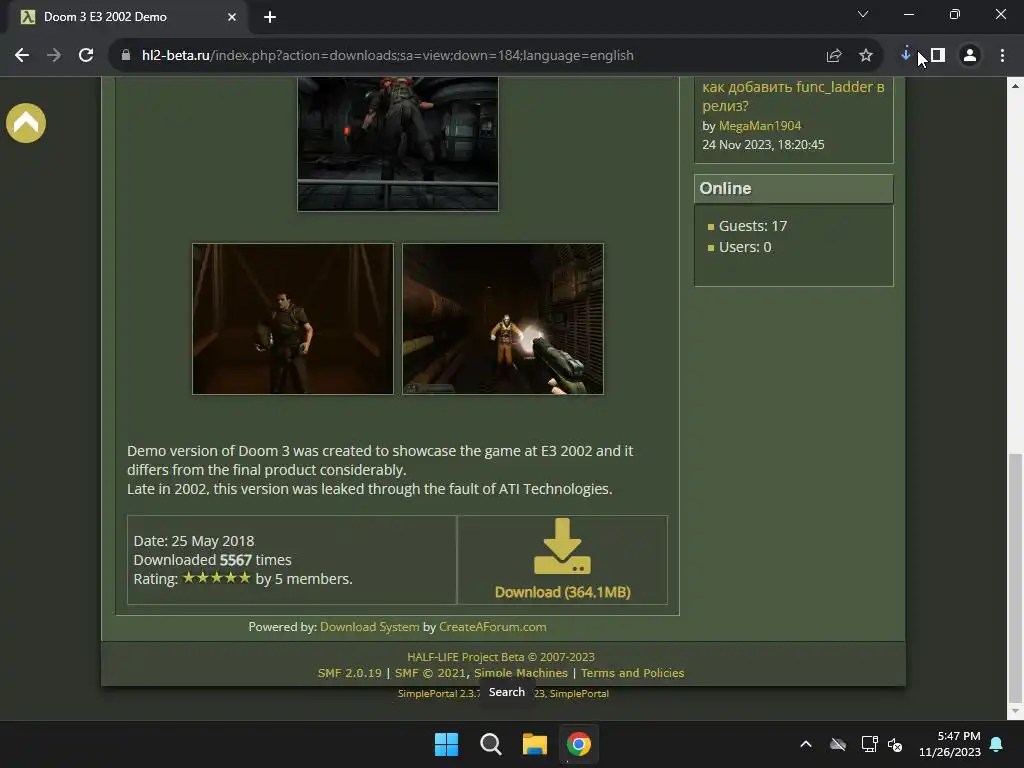Click 'HALF-LIFE Project Beta © 2007-2023' text
1024x768 pixels.
(501, 657)
